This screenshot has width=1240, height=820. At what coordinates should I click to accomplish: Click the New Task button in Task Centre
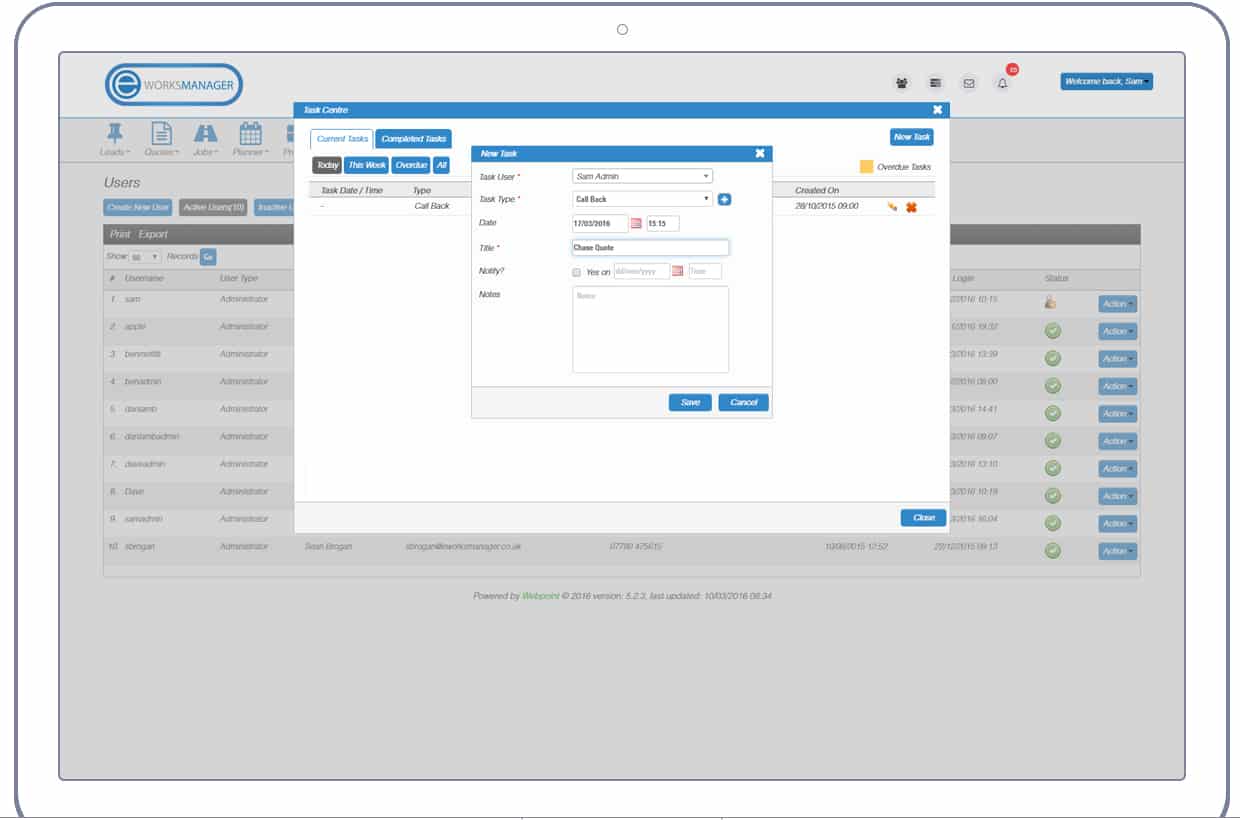tap(911, 137)
